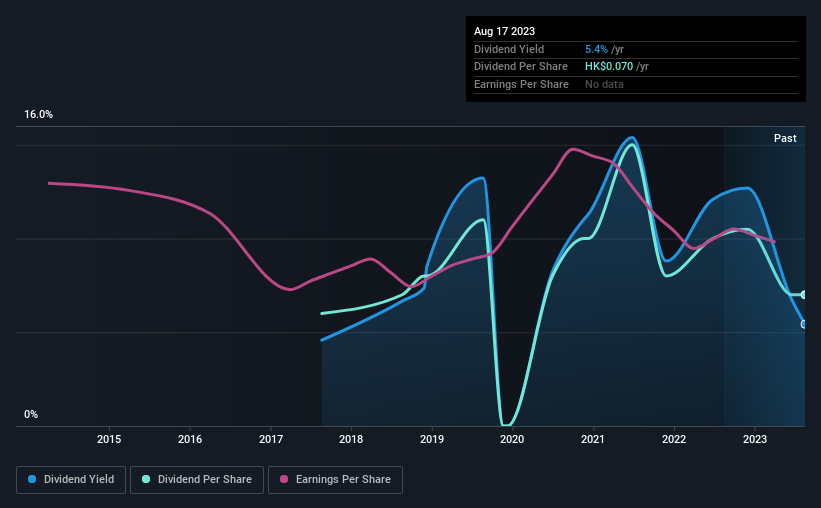Click the 2019 x-axis label
Screen dimensions: 821x508
click(432, 439)
